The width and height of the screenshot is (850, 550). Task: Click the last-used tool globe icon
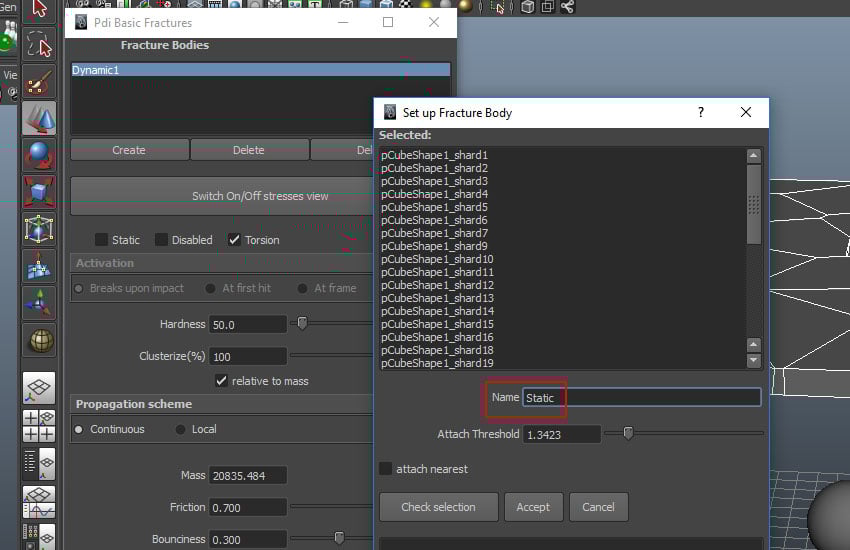tap(39, 340)
